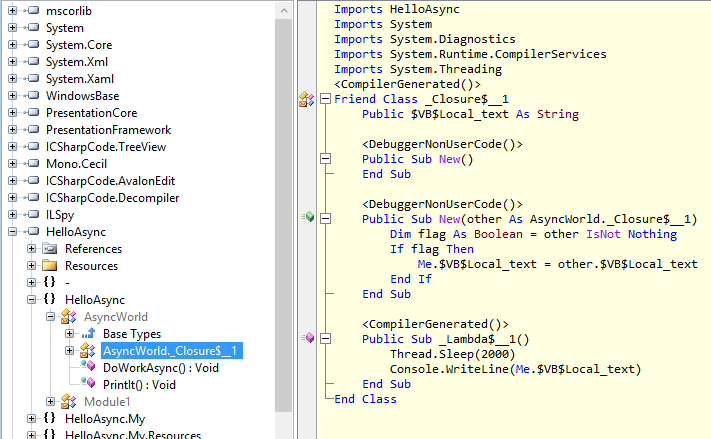Select the HelloAsync.My namespace item
The width and height of the screenshot is (711, 439).
pos(105,419)
